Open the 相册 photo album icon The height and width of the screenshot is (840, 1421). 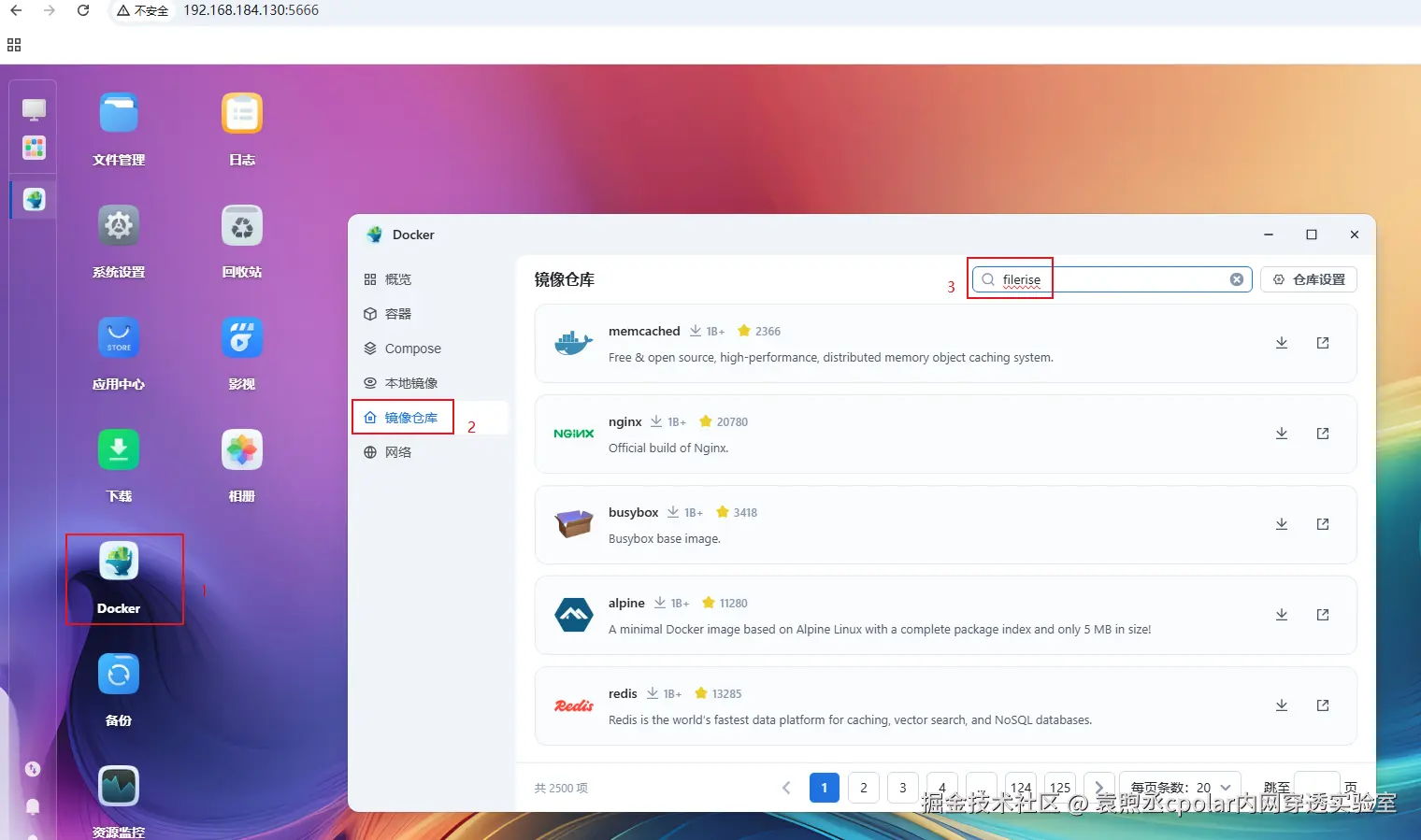(x=242, y=450)
